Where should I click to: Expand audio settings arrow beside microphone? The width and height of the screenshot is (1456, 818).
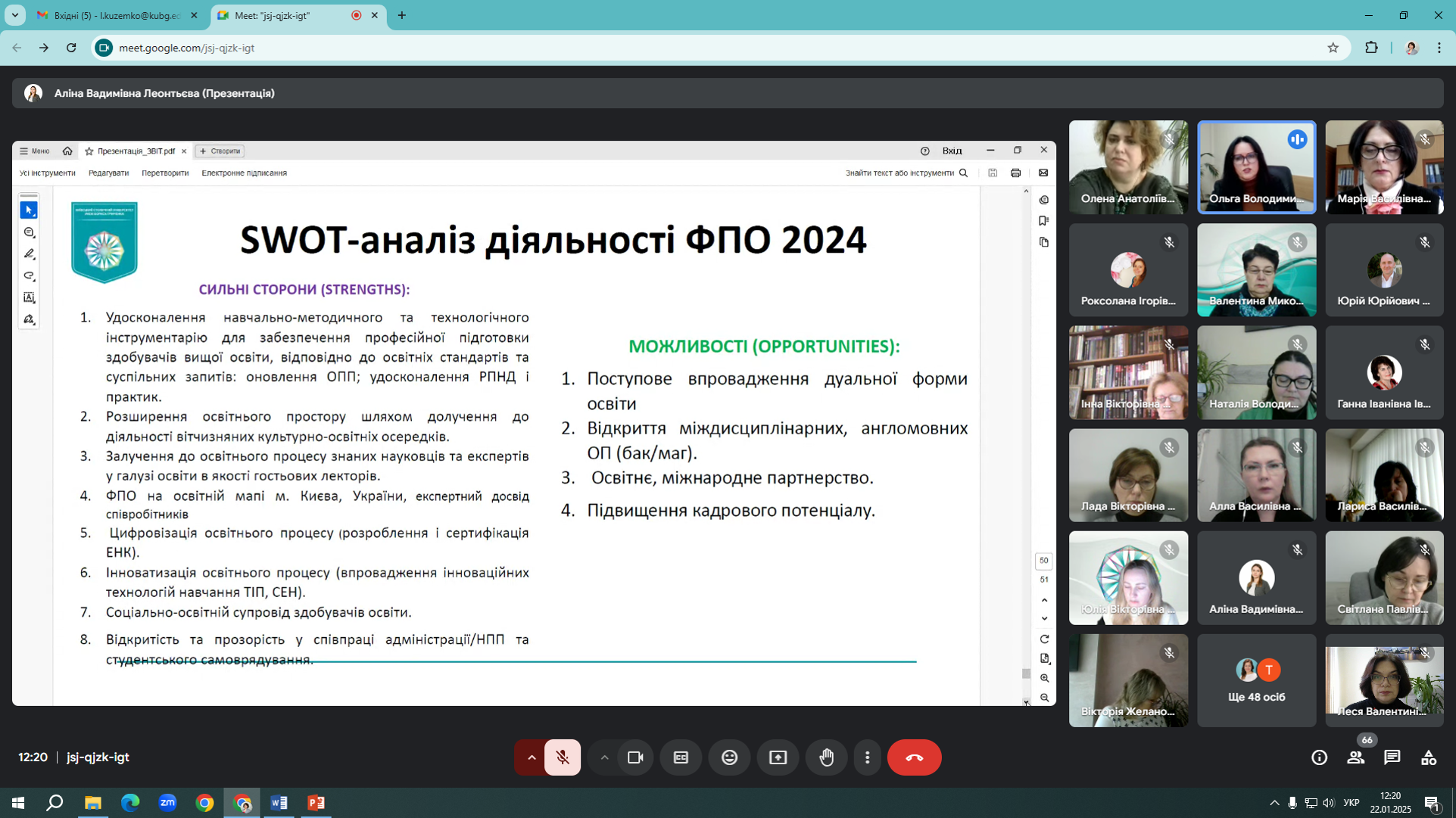click(532, 757)
